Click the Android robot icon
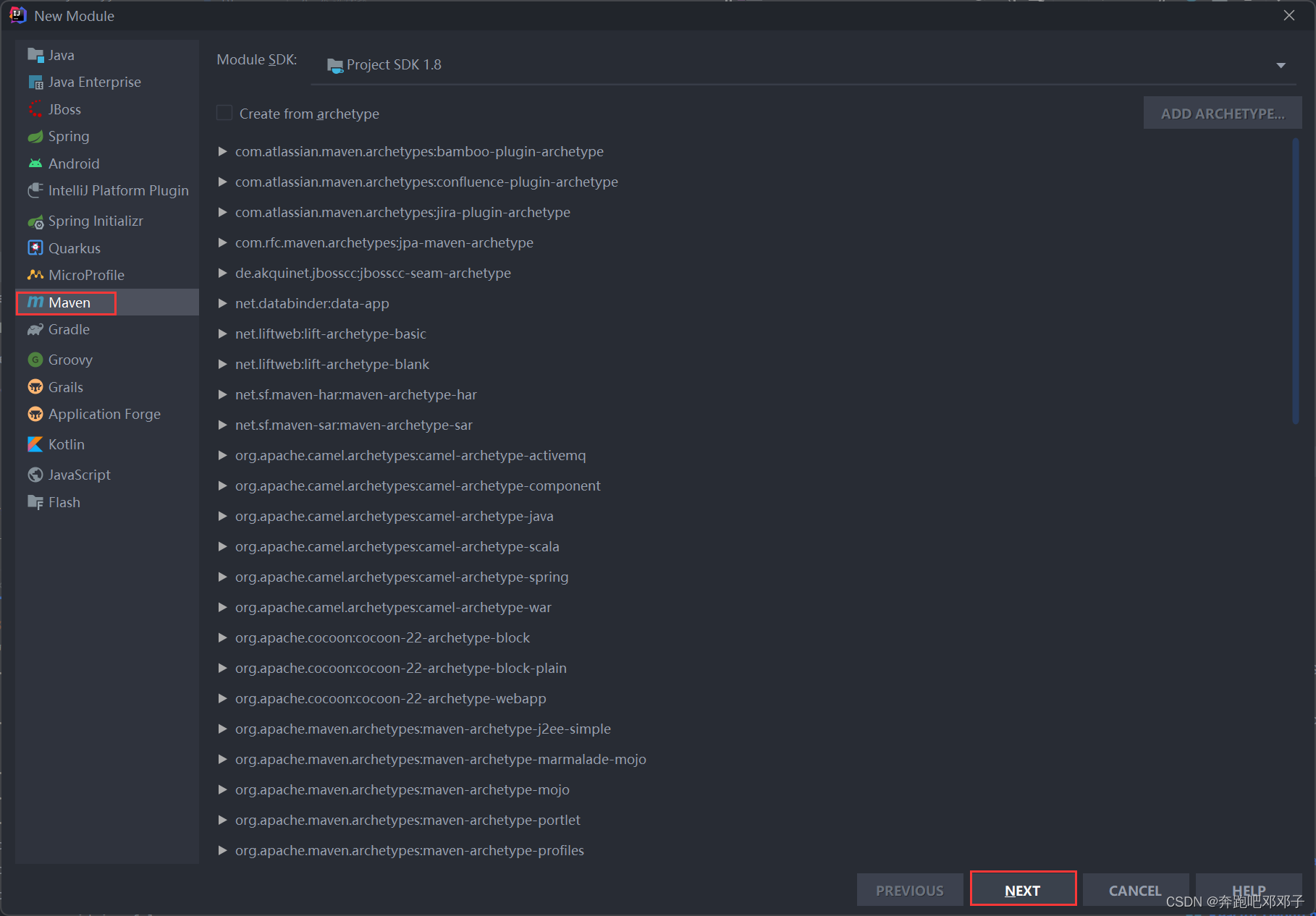The image size is (1316, 916). tap(35, 164)
